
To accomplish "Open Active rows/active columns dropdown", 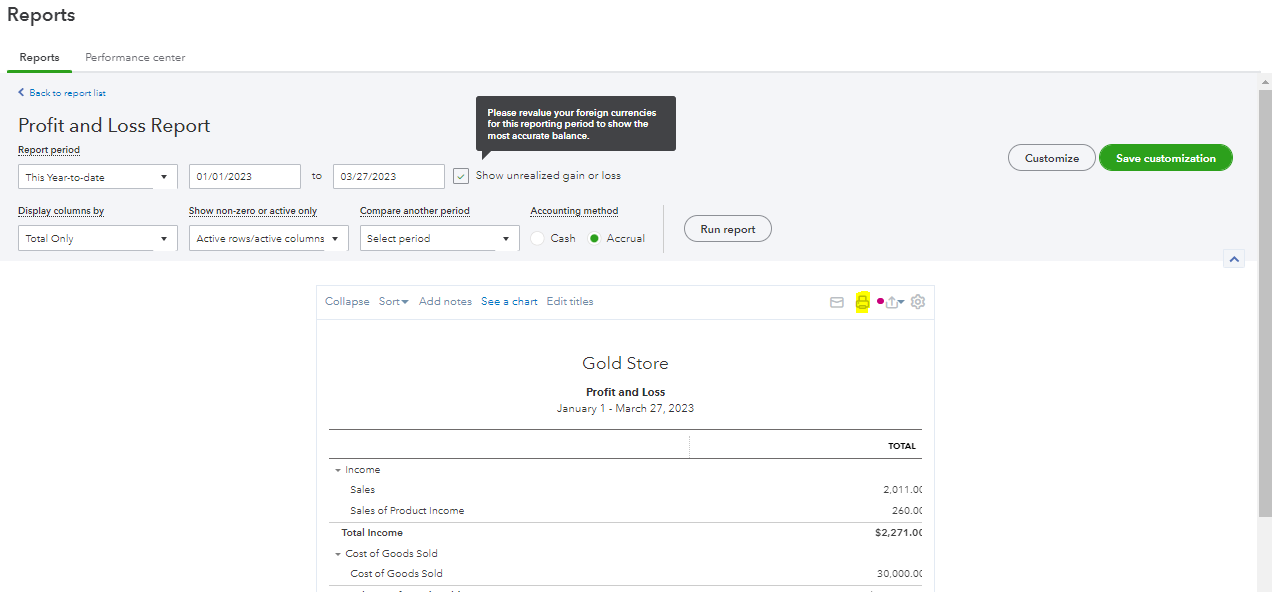I will (269, 238).
